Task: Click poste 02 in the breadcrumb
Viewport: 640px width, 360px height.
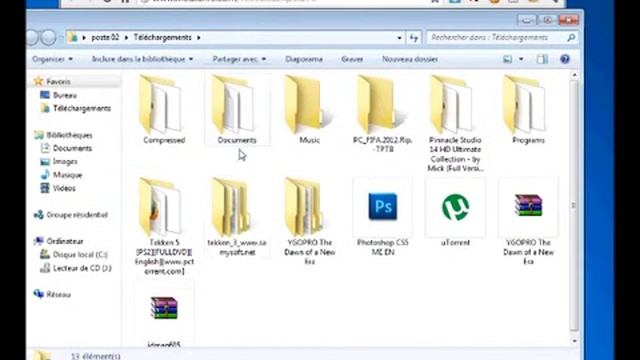Action: (105, 38)
